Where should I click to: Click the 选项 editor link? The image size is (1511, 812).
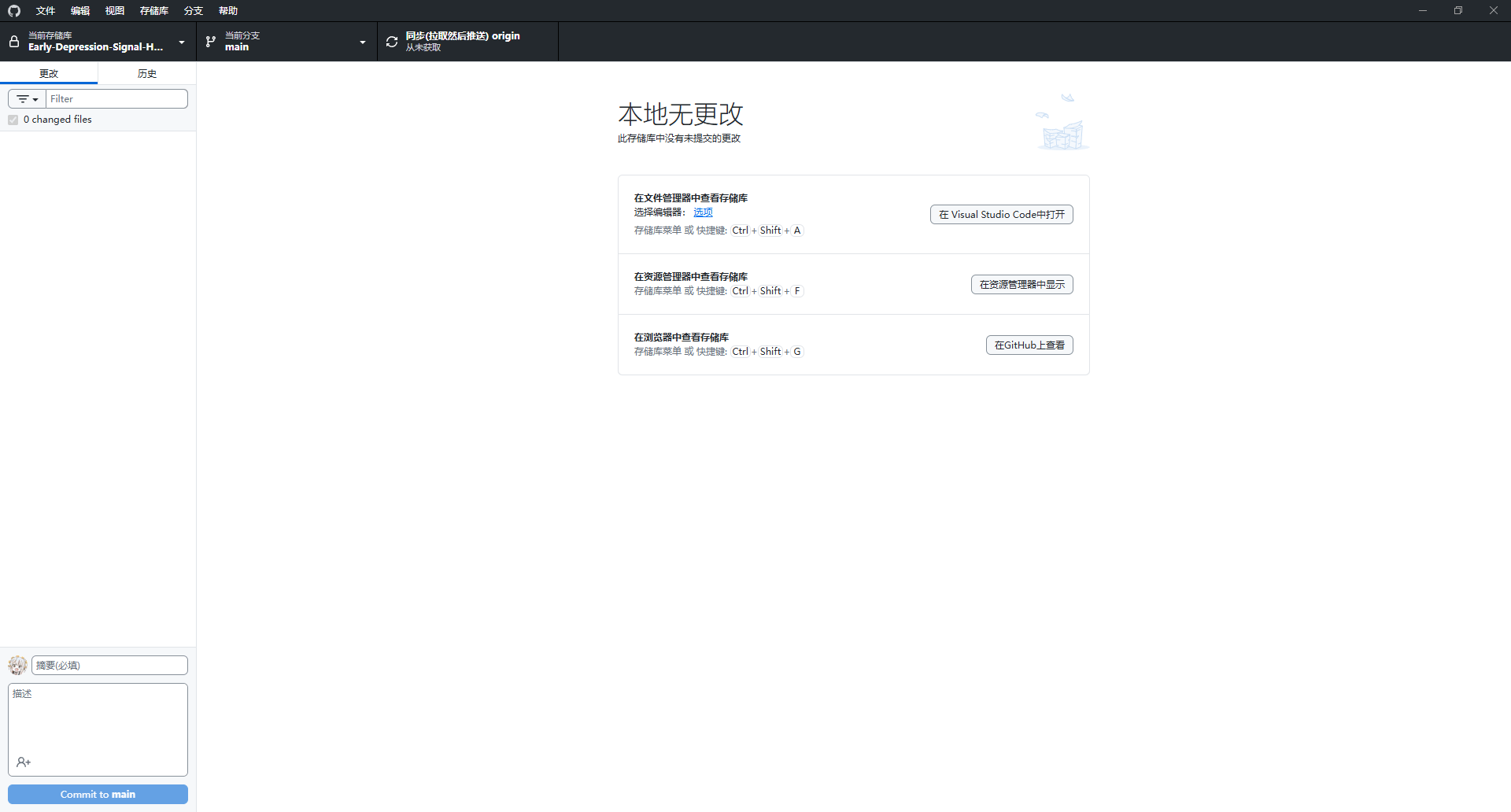703,212
